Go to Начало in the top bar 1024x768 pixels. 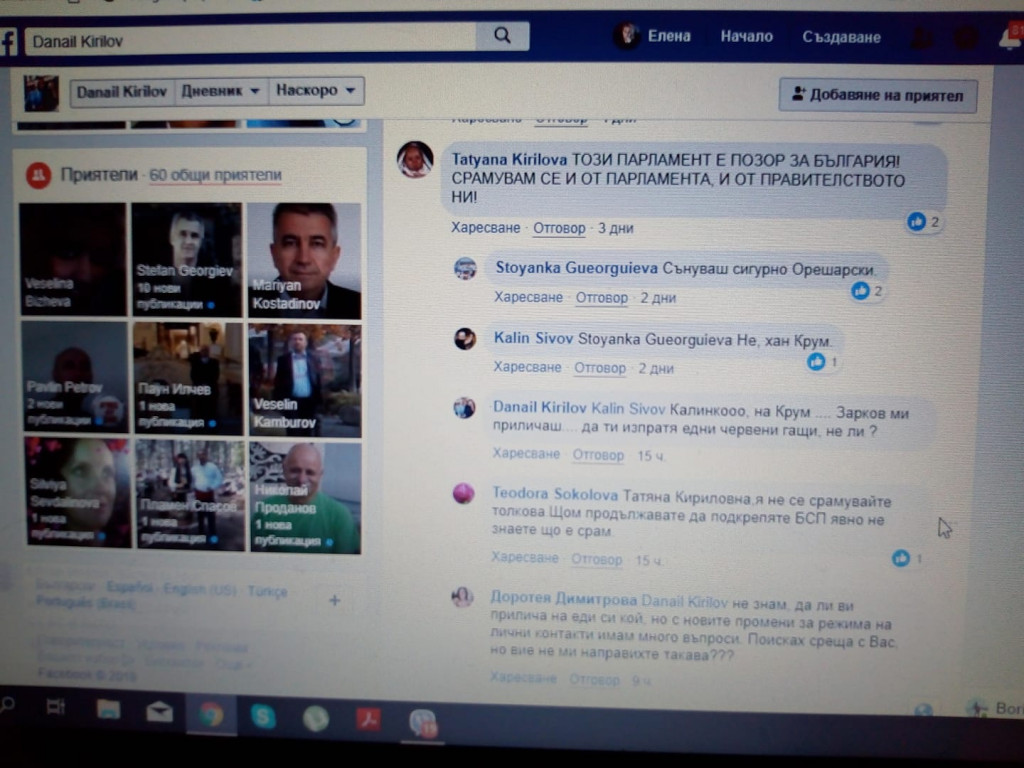(x=746, y=37)
